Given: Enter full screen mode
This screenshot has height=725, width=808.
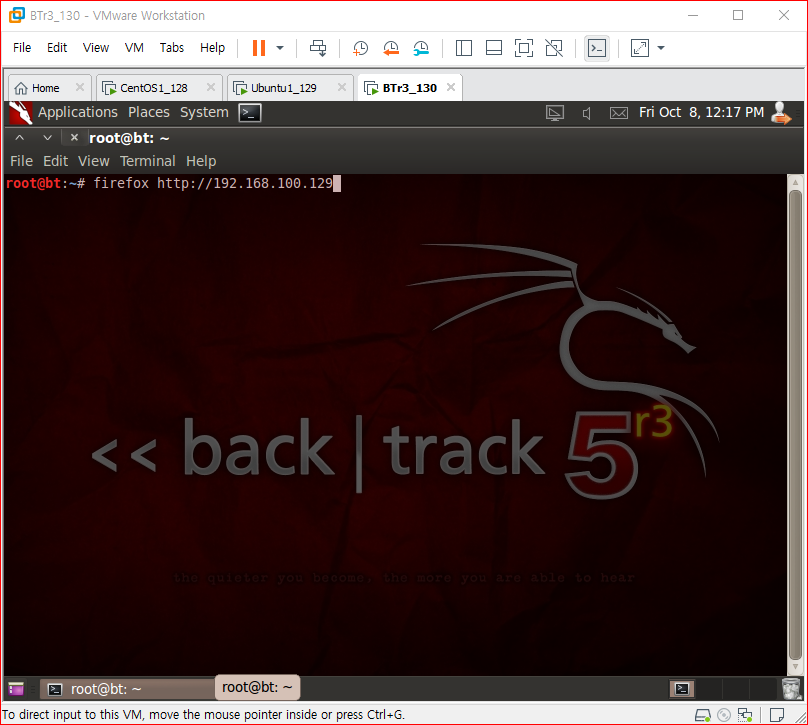Looking at the screenshot, I should pyautogui.click(x=524, y=48).
